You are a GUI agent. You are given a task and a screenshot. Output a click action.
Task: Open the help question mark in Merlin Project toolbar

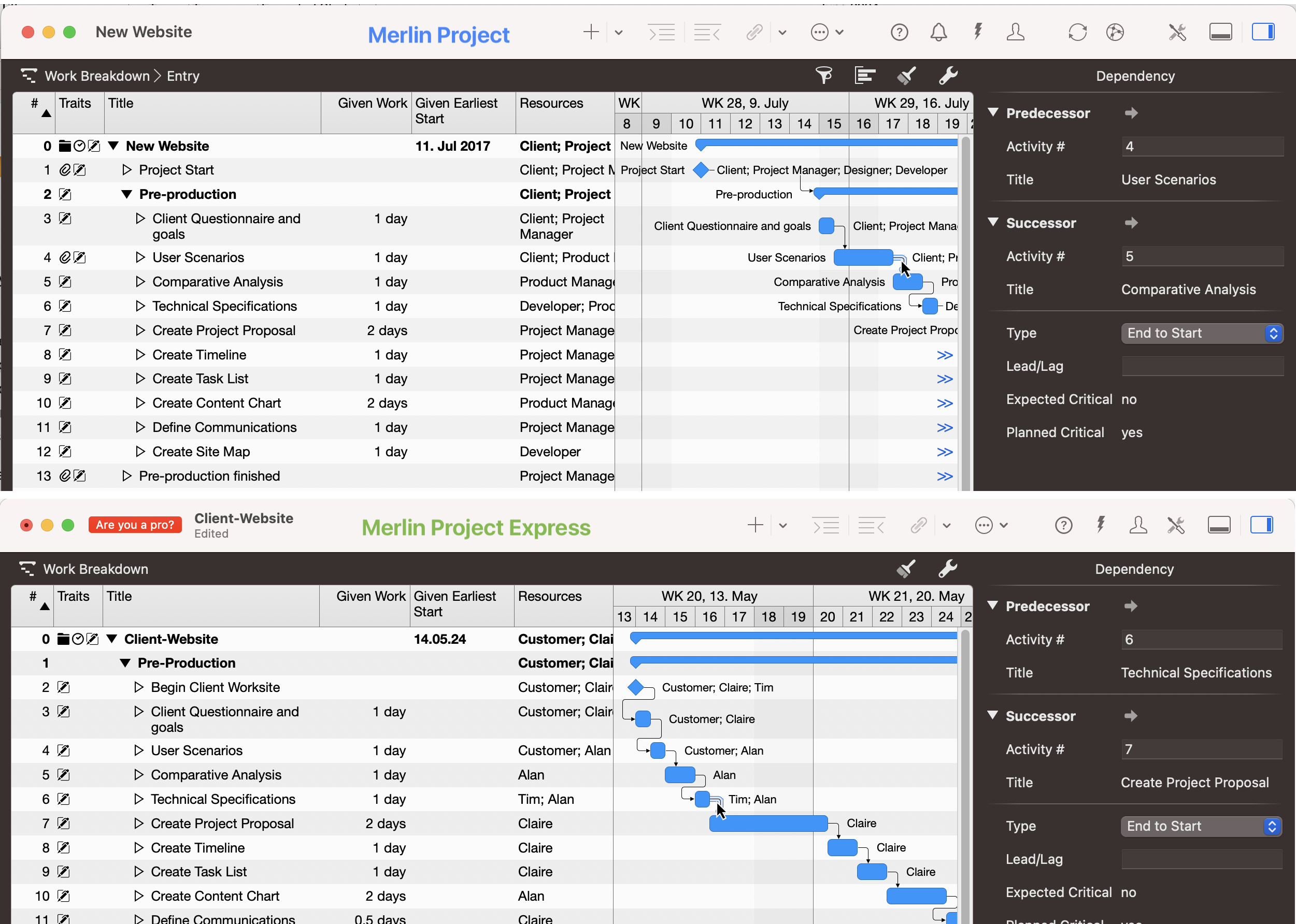(899, 33)
